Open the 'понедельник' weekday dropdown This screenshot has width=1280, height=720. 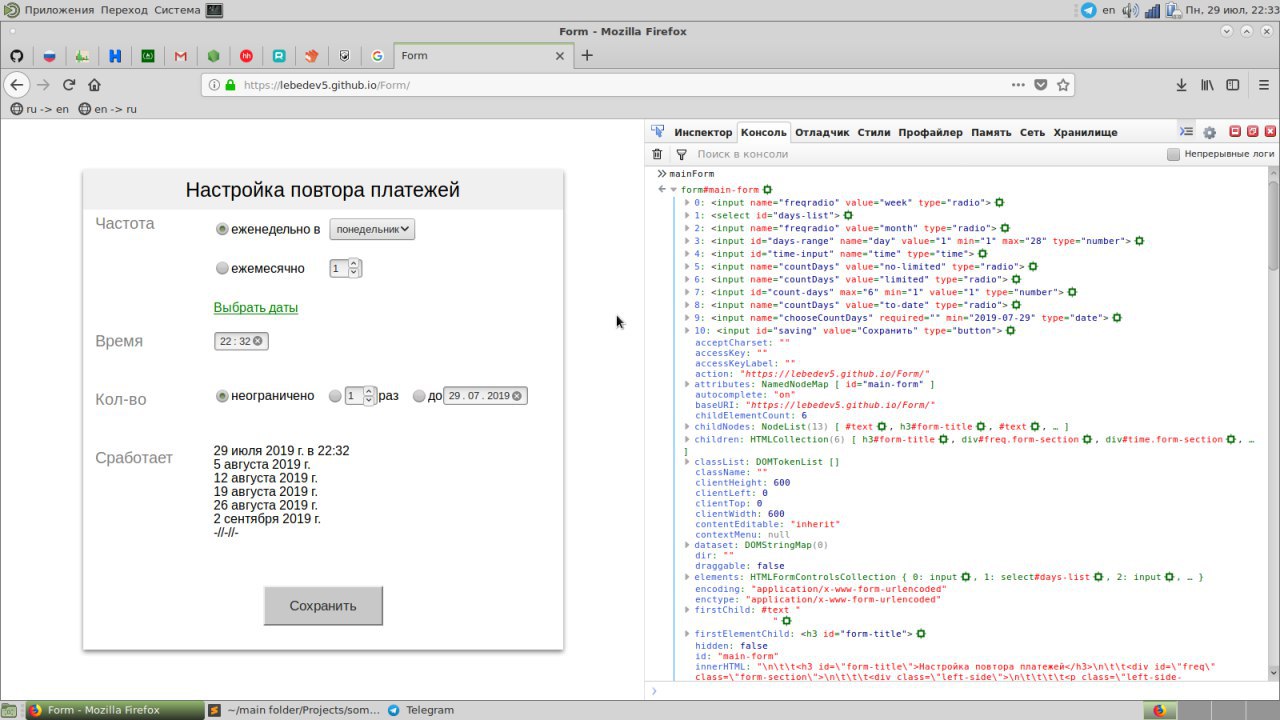point(372,229)
